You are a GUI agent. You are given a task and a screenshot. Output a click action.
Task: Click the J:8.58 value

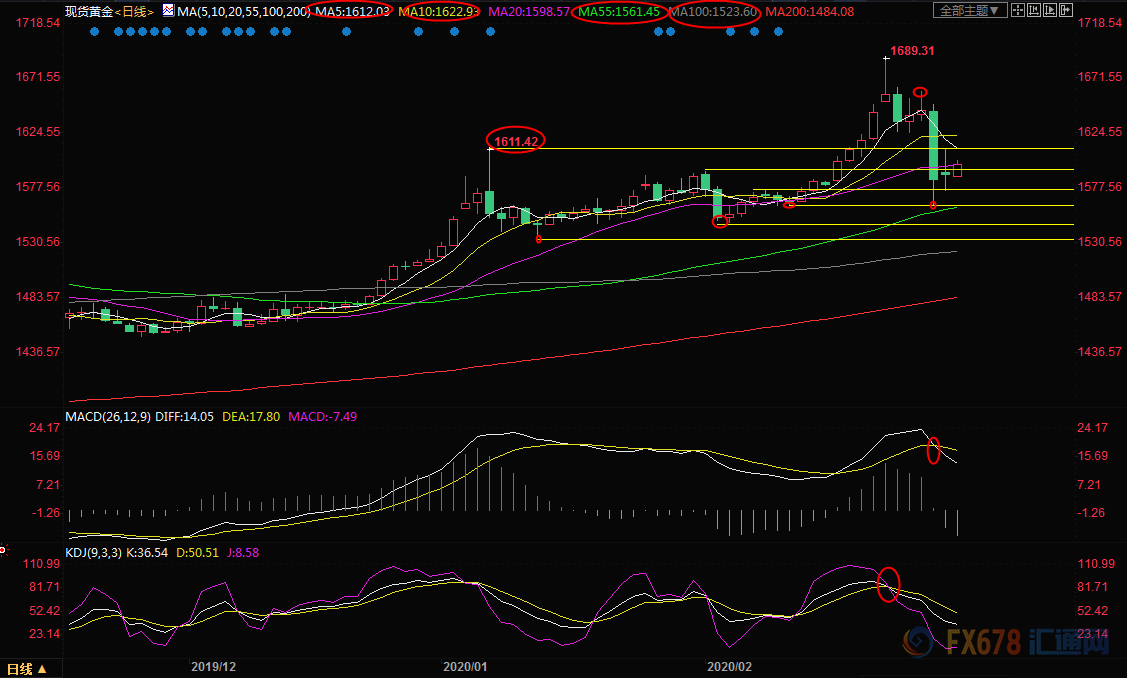(243, 553)
